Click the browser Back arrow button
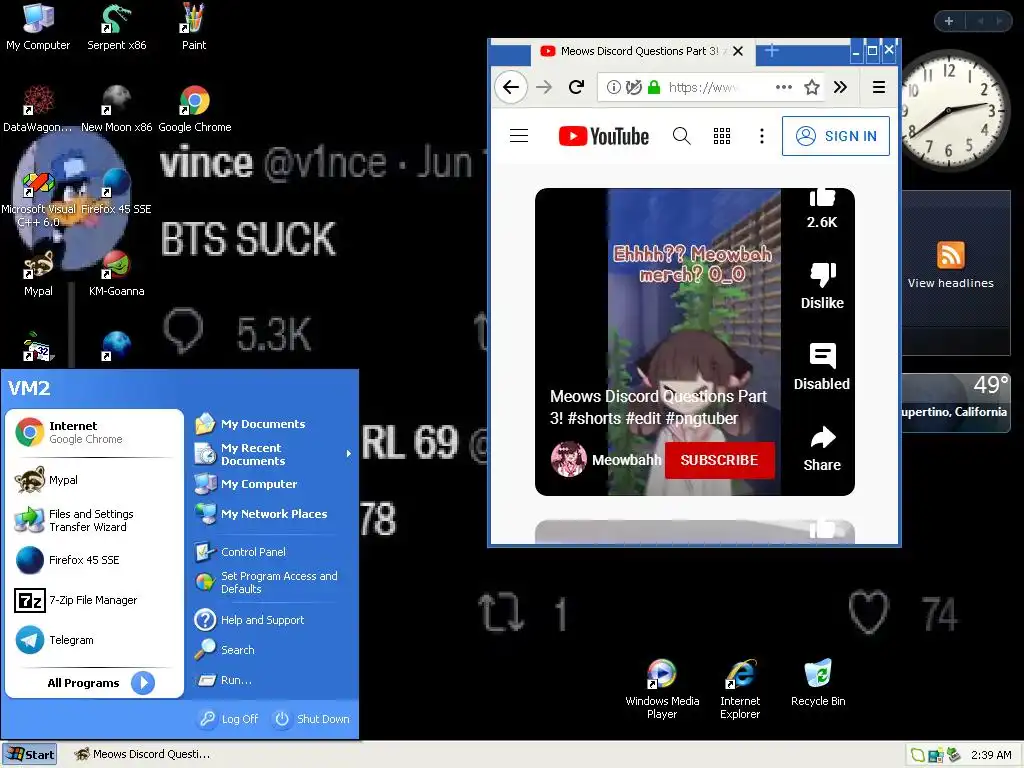The width and height of the screenshot is (1024, 768). click(x=511, y=87)
